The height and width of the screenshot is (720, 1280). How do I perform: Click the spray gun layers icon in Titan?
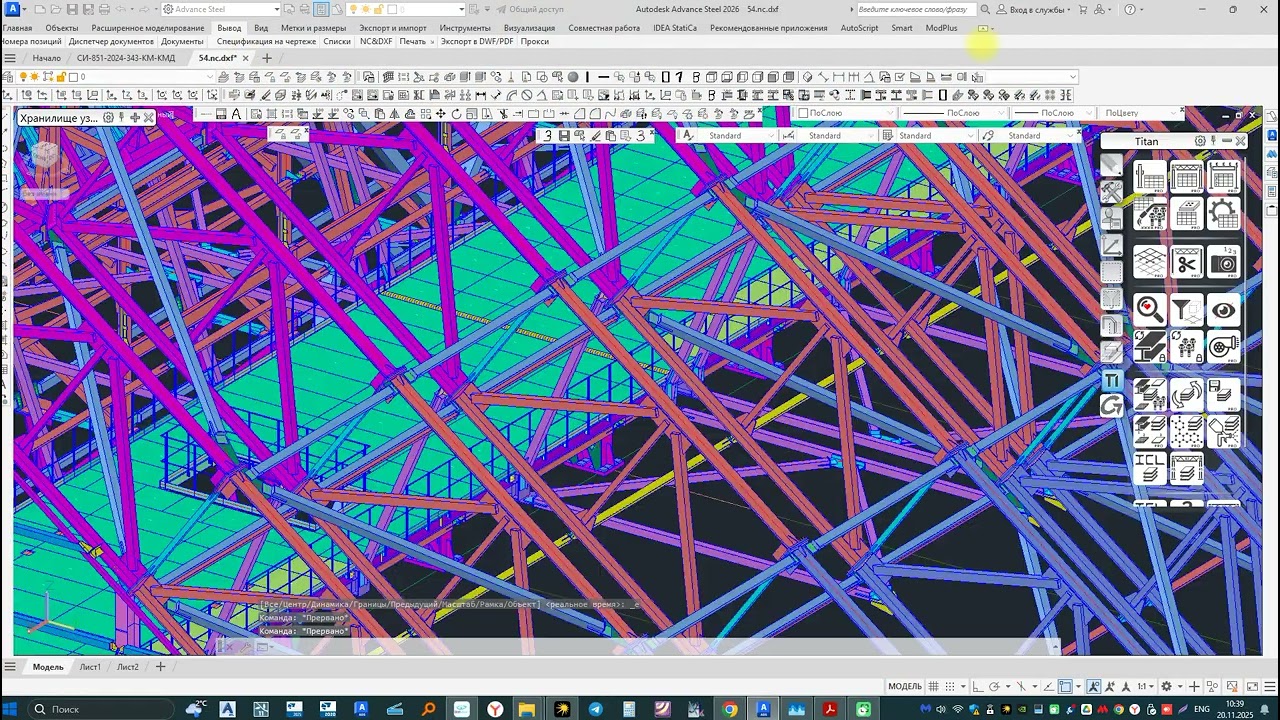click(1223, 431)
